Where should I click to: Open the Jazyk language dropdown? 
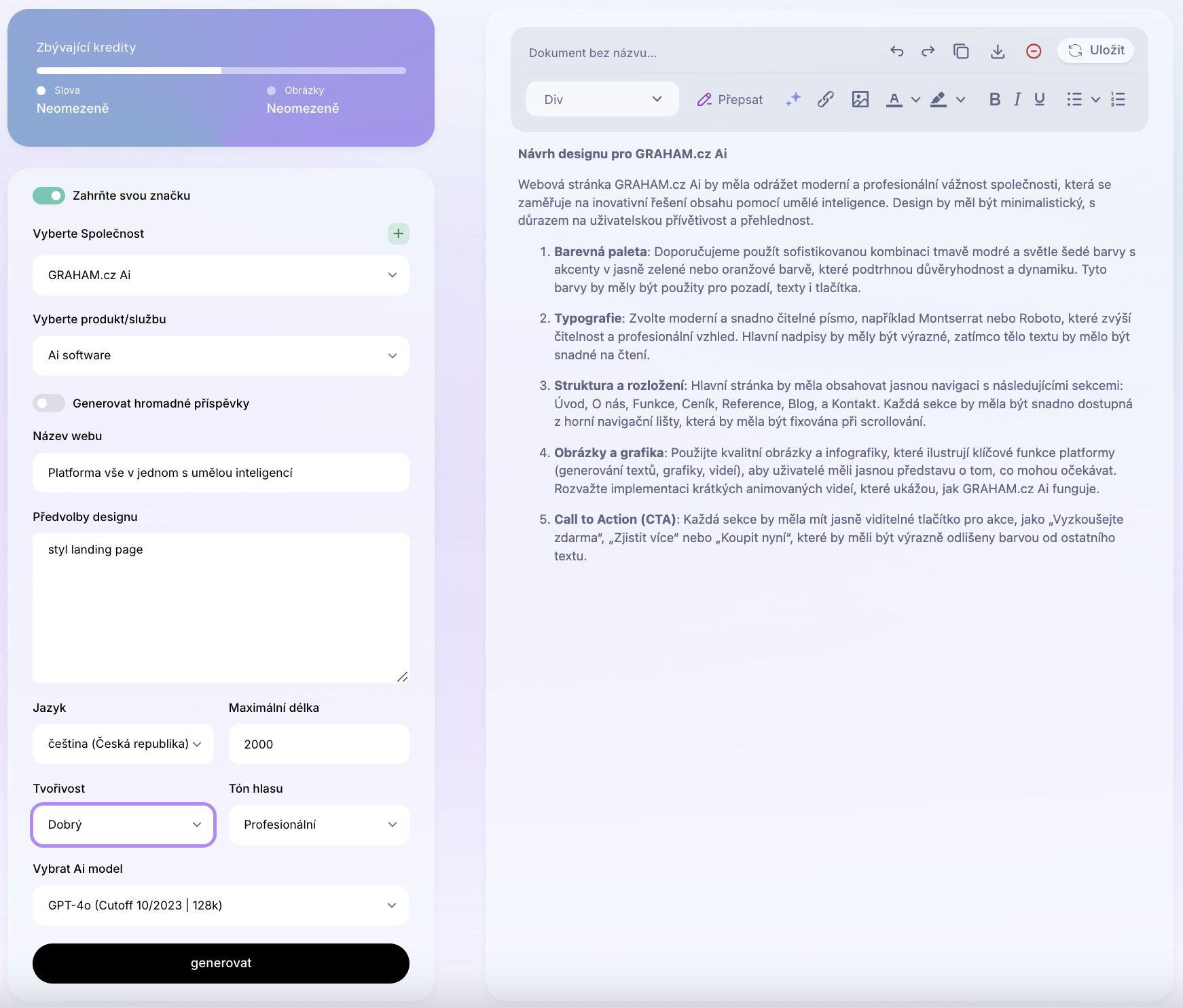click(x=123, y=744)
